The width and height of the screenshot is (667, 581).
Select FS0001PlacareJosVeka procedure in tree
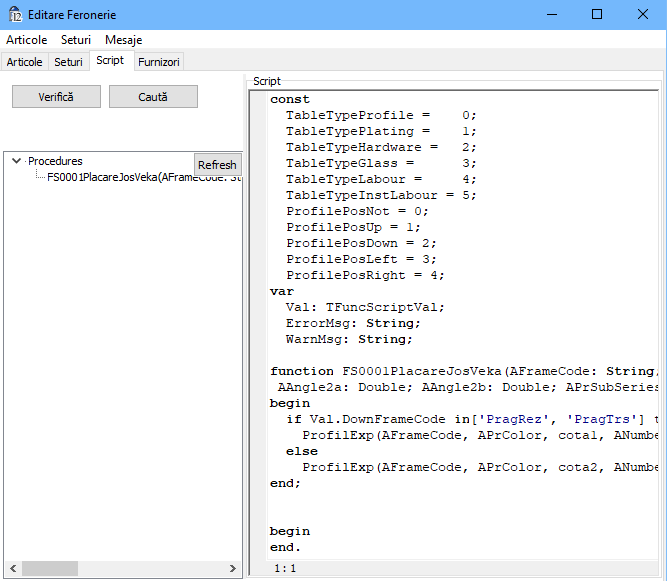(144, 177)
